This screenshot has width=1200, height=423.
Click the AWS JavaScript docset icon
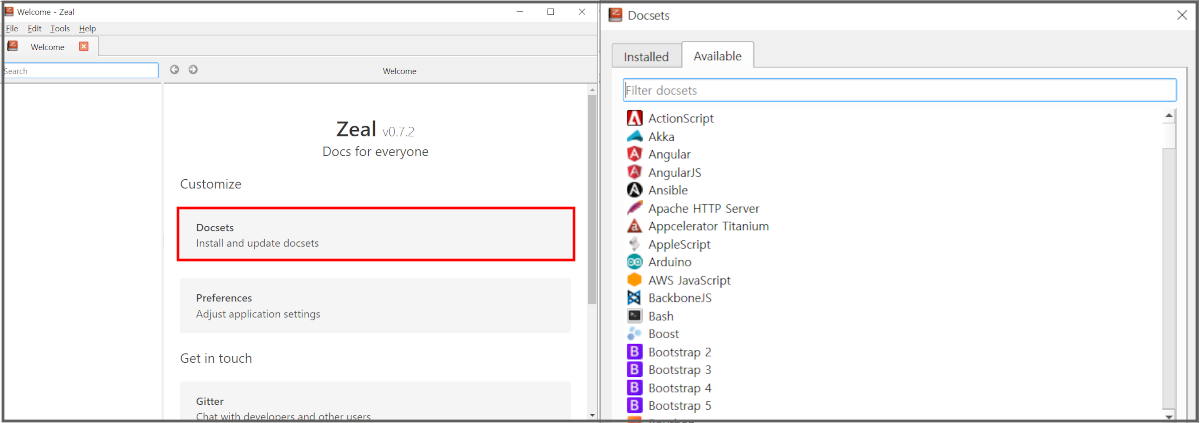tap(634, 280)
